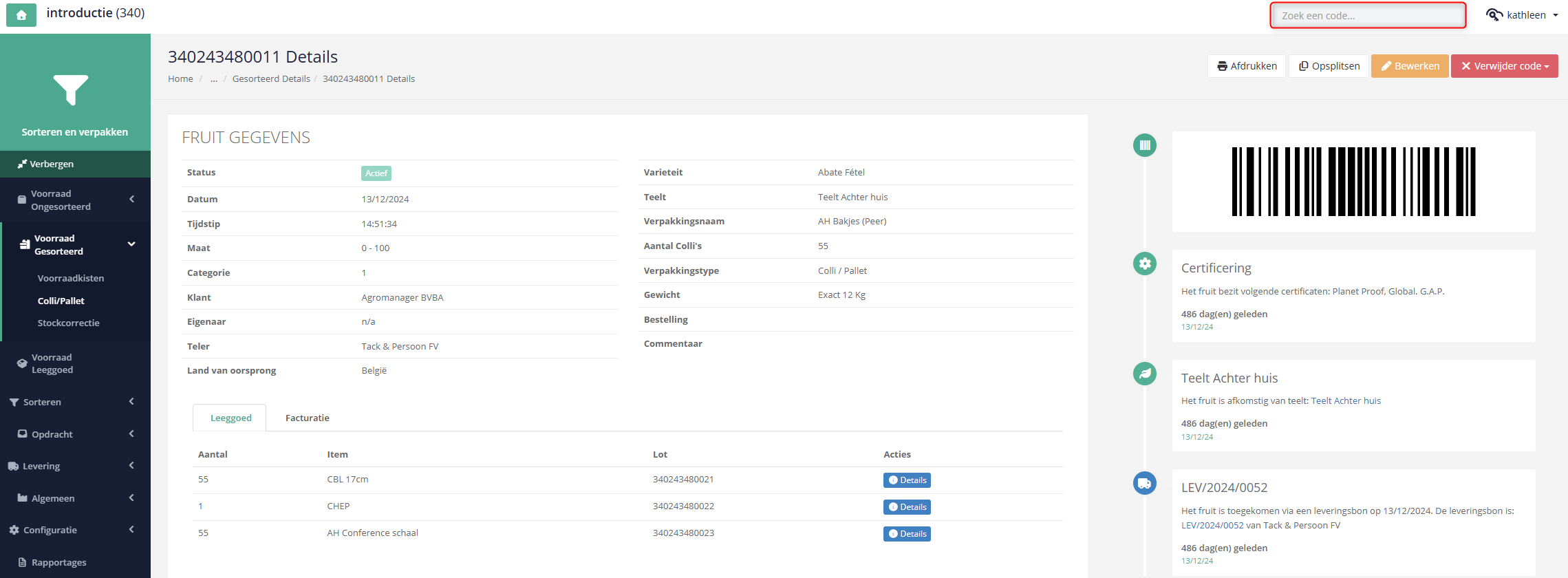Open the LEV/2024/0052 leveringsbon link
Image resolution: width=1568 pixels, height=578 pixels.
tap(1212, 525)
